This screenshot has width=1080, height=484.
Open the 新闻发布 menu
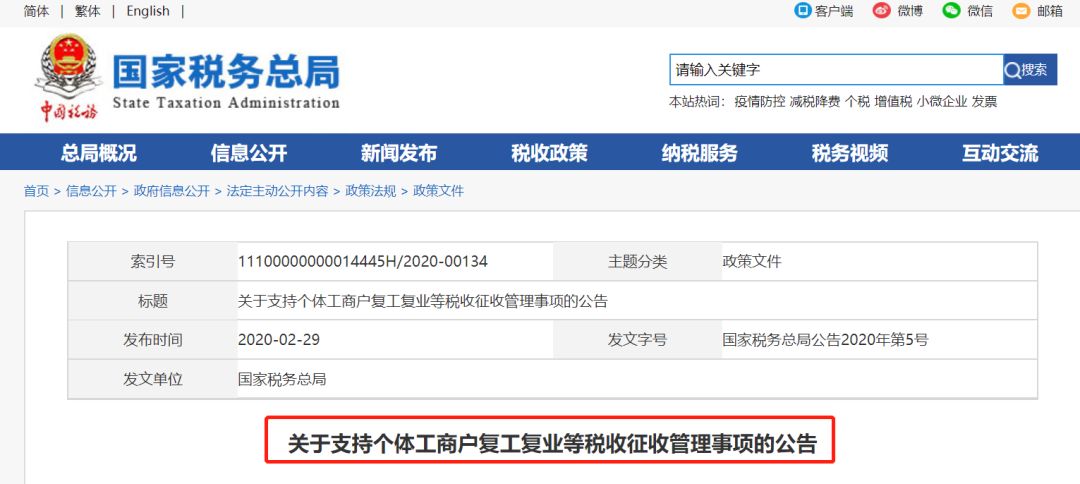pos(399,153)
